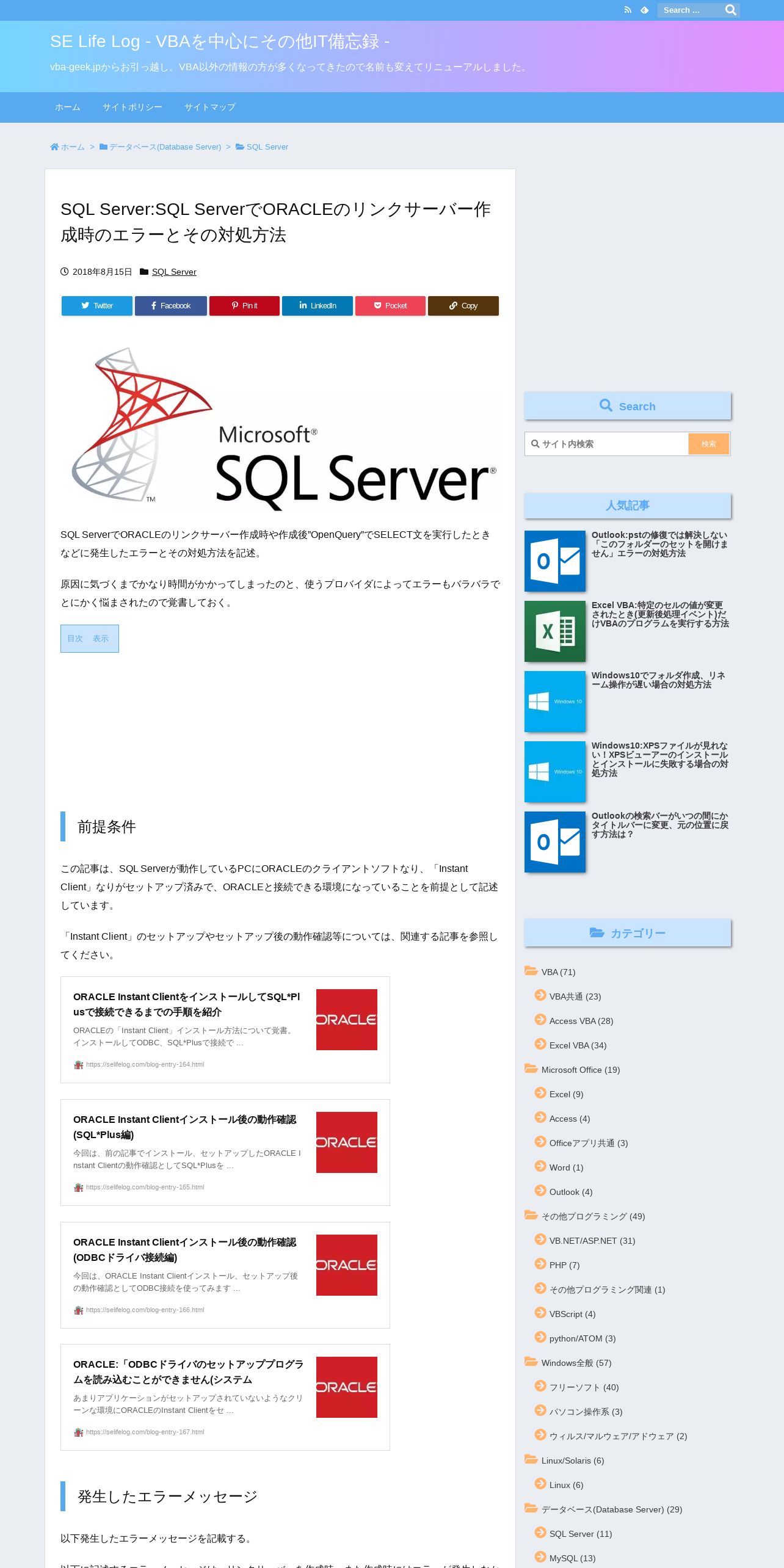The height and width of the screenshot is (1568, 784).
Task: Click the arrow icon beside VBScript (4)
Action: [540, 1313]
